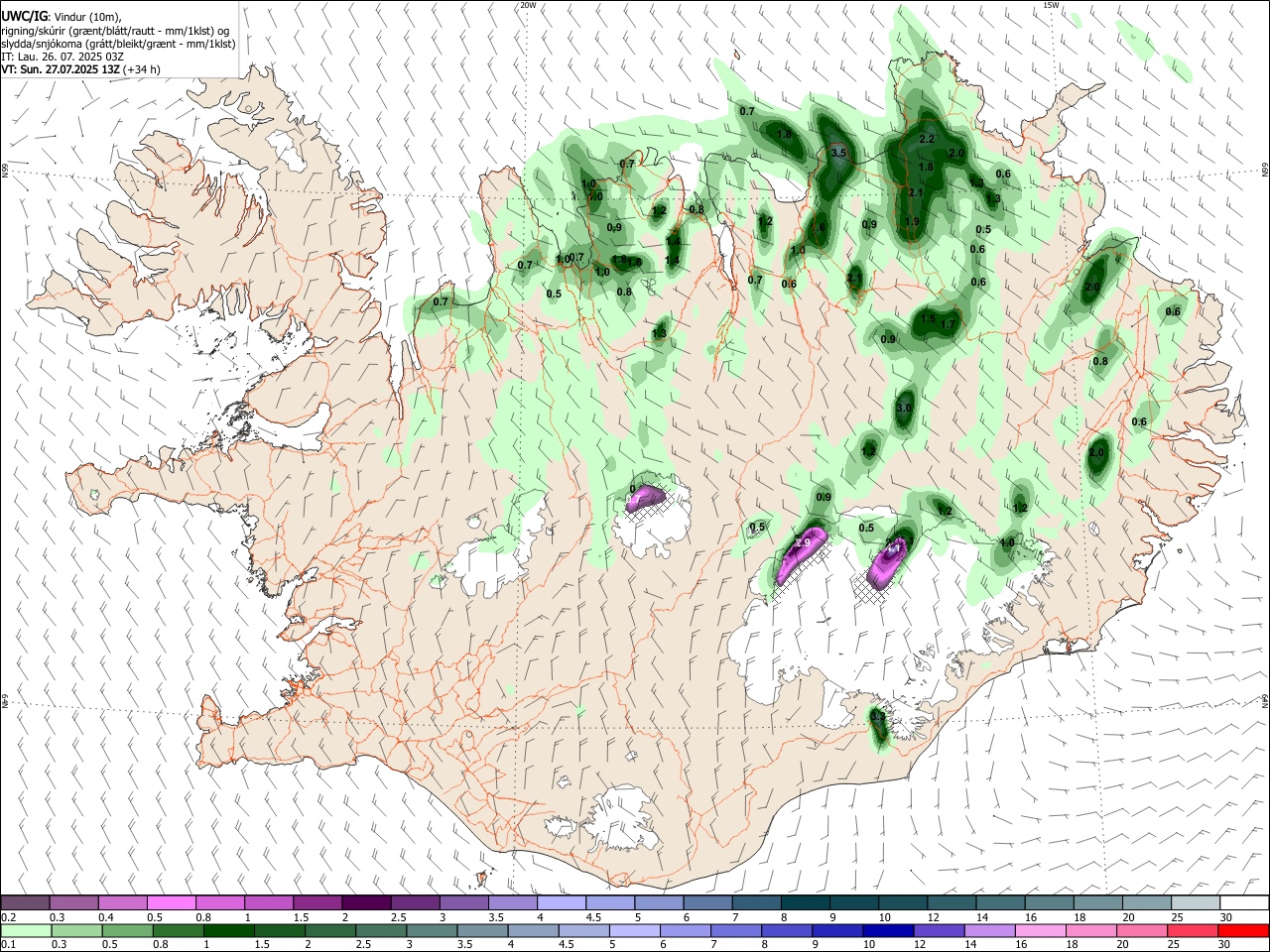The image size is (1270, 952).
Task: Pick the lower-row blue swatch labeled 8
Action: [x=787, y=931]
